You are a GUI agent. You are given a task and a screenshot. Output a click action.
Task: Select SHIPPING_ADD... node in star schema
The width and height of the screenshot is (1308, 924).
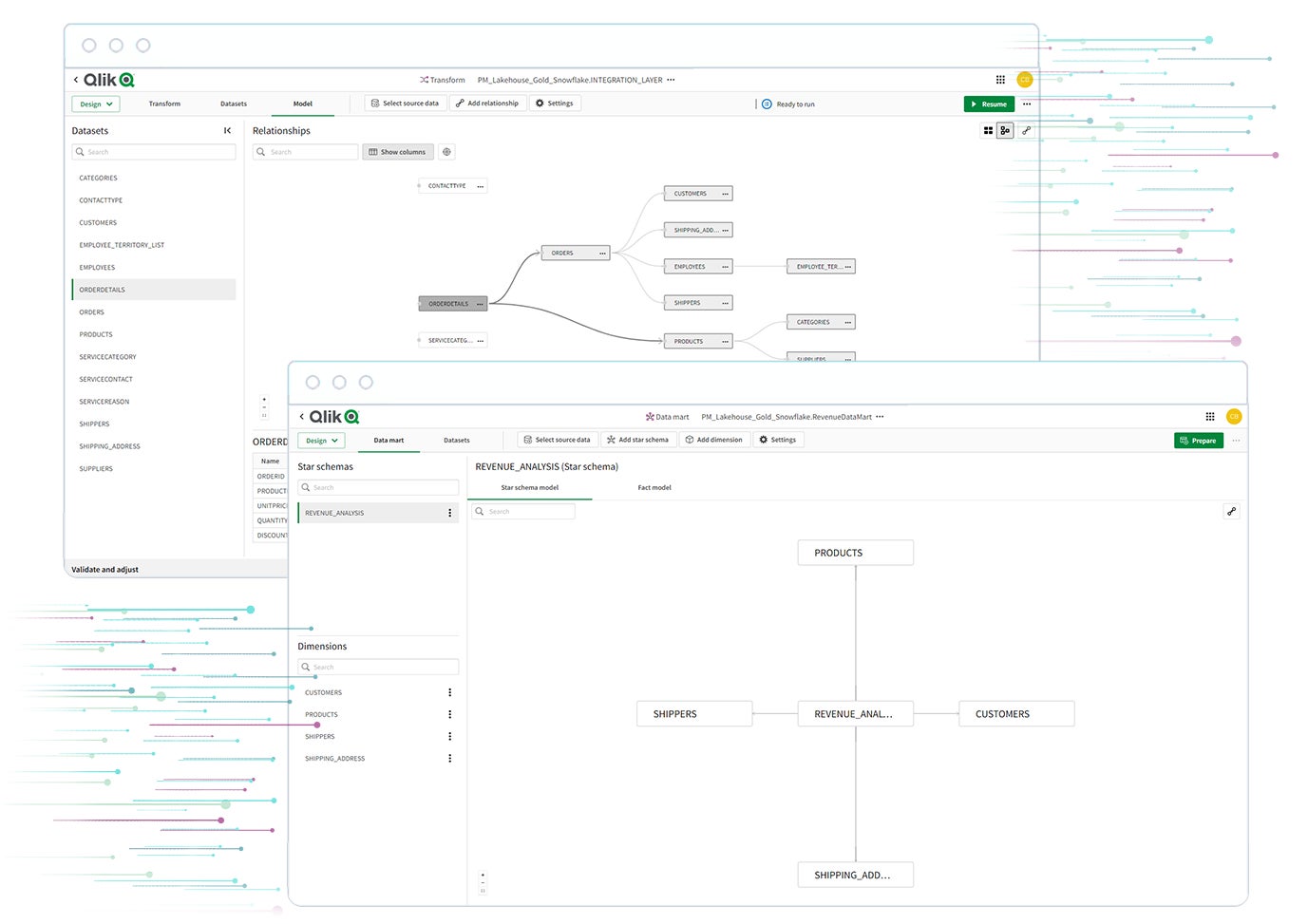(855, 876)
